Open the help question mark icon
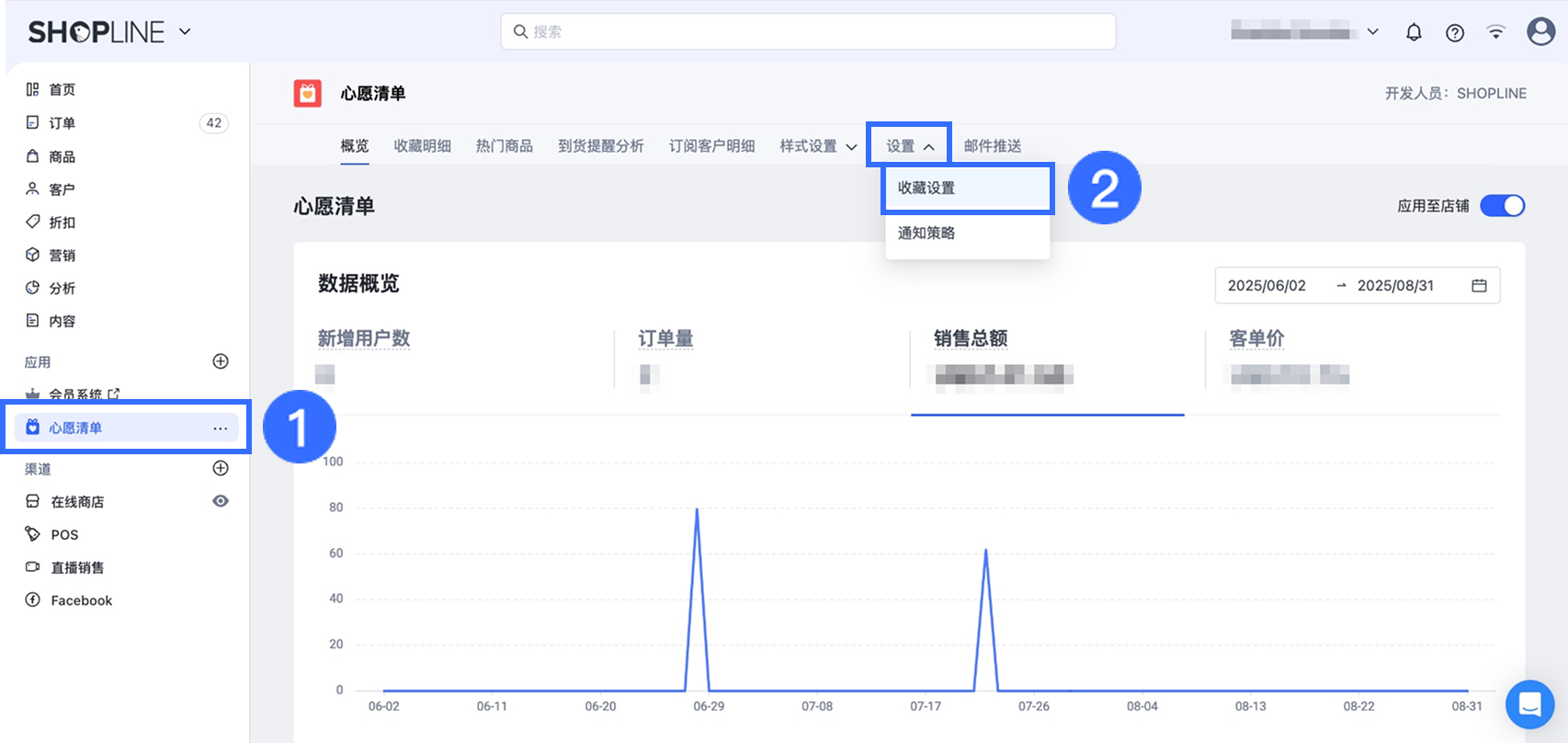 (1455, 33)
